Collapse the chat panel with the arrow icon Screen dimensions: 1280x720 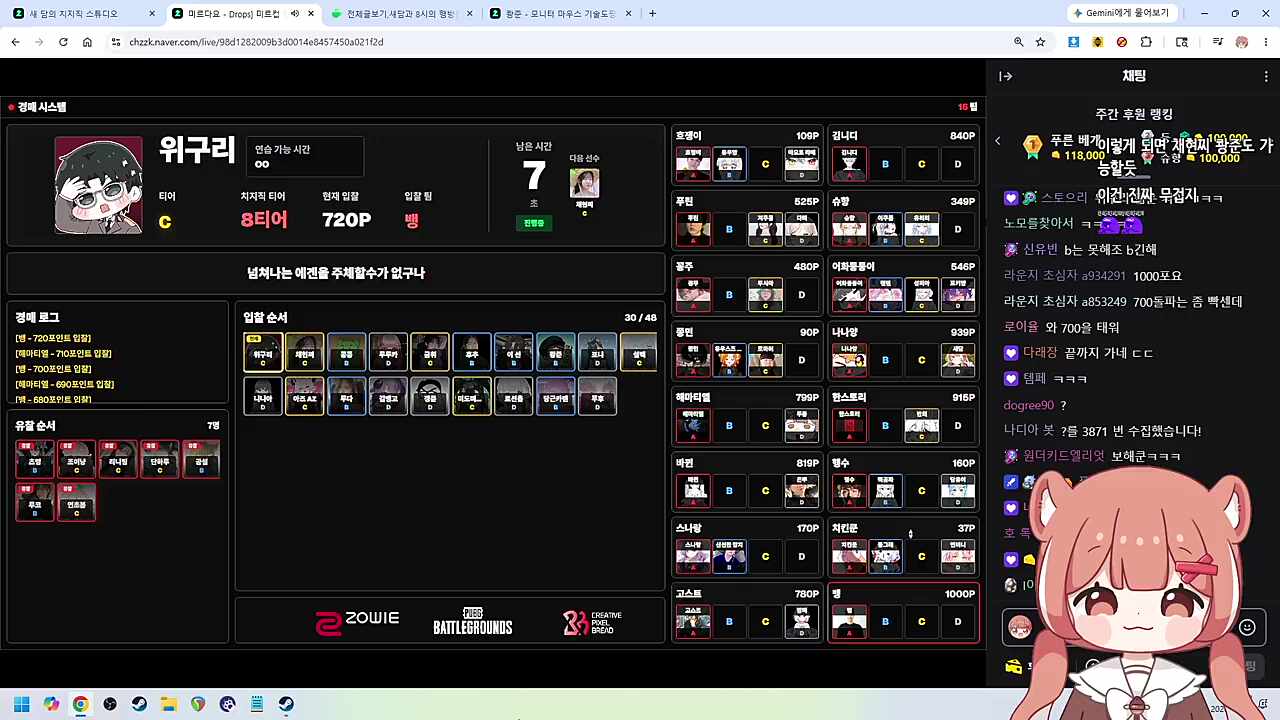pos(1006,76)
